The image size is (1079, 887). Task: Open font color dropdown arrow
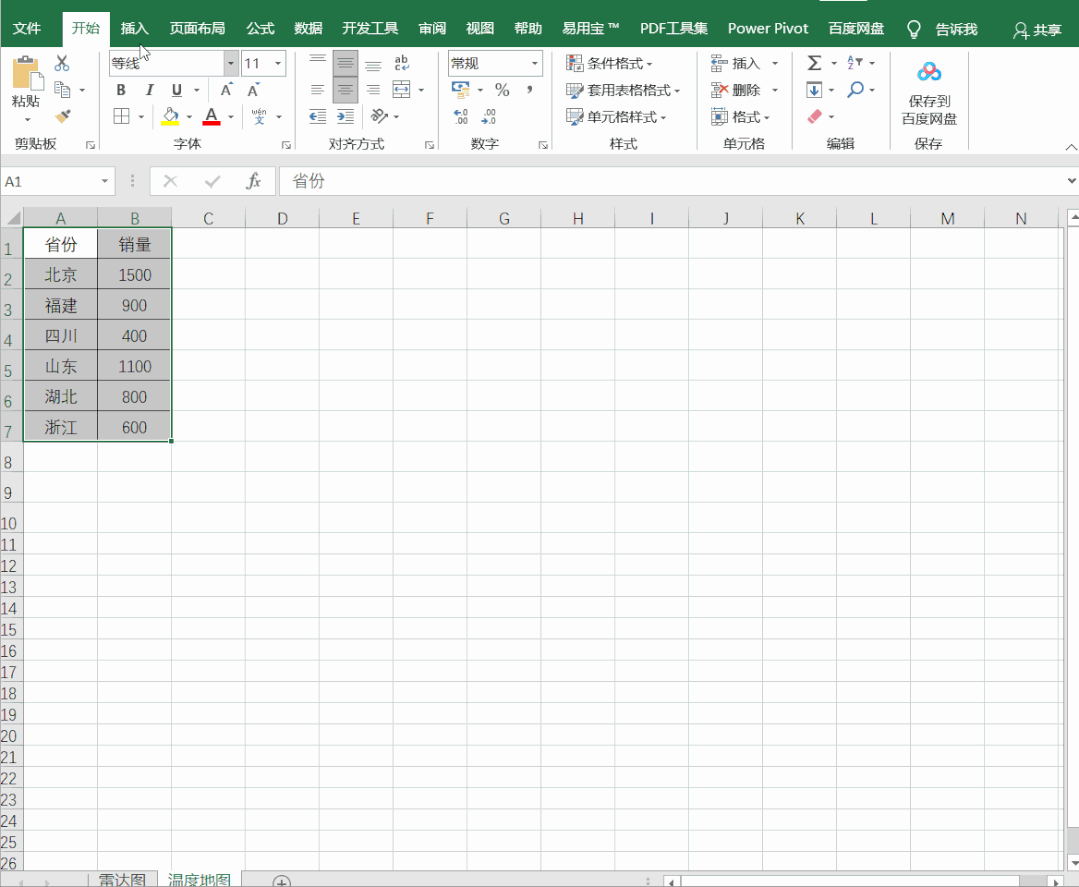(x=231, y=117)
